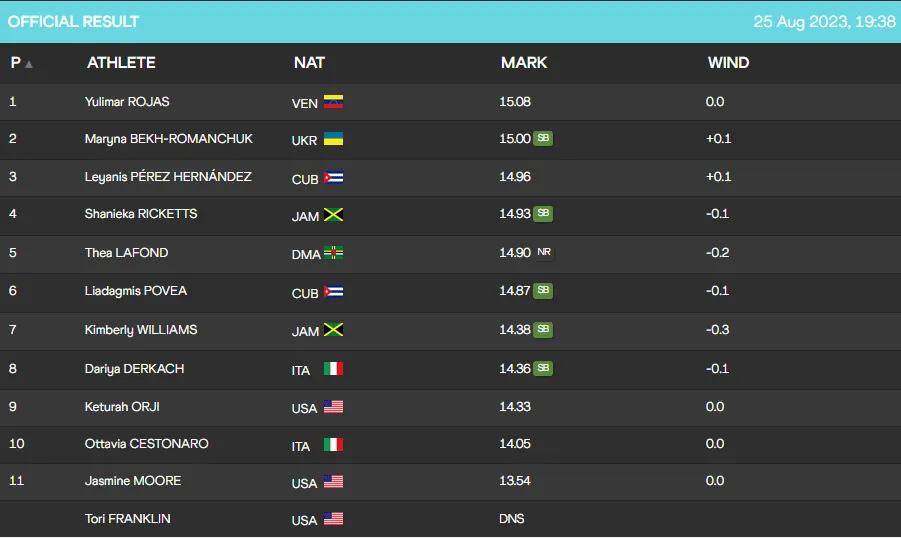The height and width of the screenshot is (538, 901).
Task: Click Cuba flag in Leyanis Pérez Hernández row
Action: (x=333, y=178)
